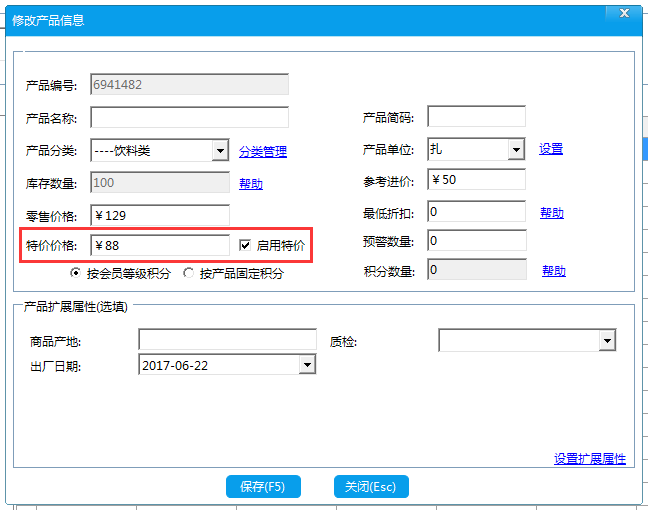The image size is (648, 510).
Task: Open the 设置扩展属性 link
Action: point(590,459)
